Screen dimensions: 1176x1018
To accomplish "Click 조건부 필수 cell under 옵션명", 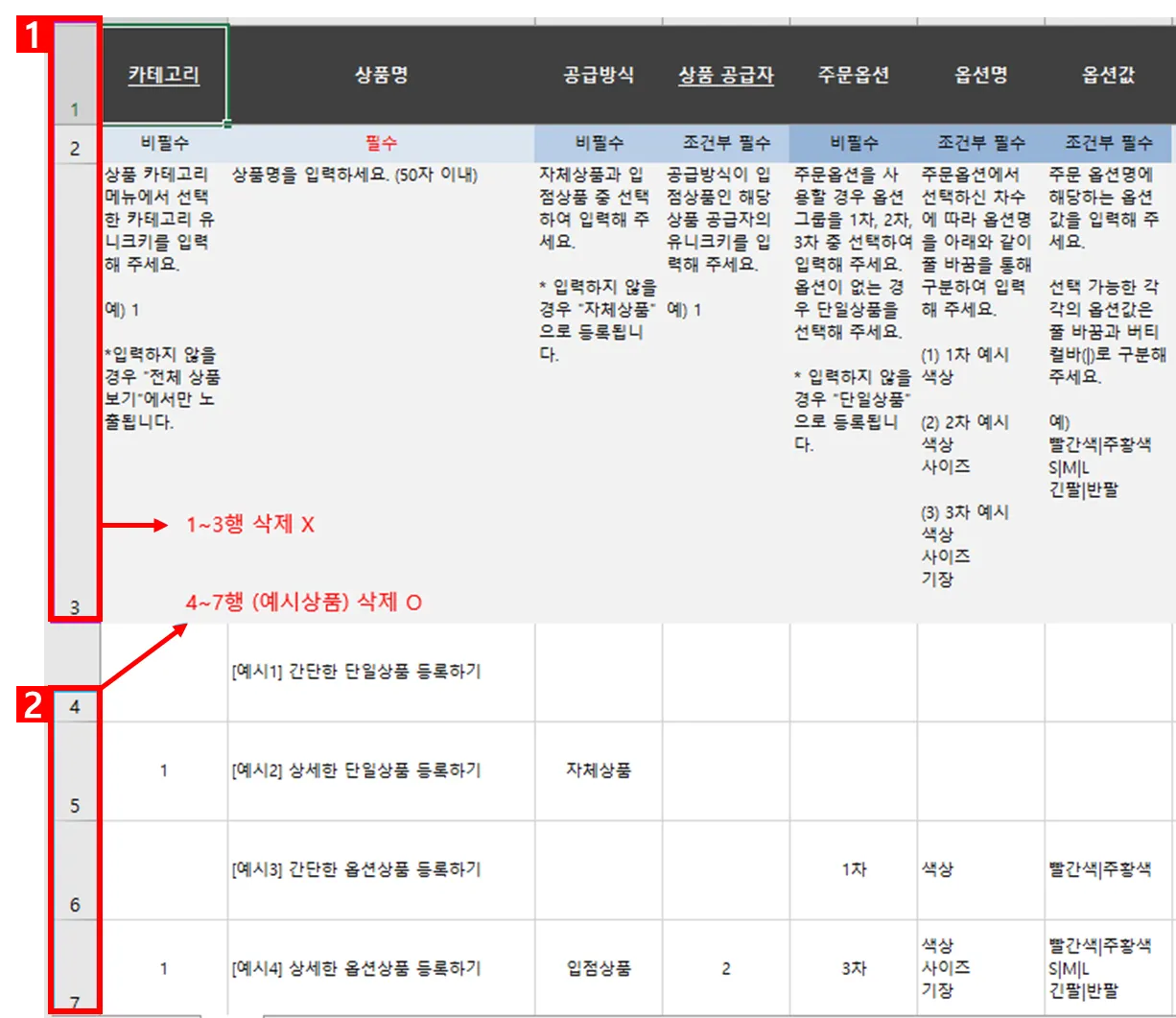I will point(981,145).
